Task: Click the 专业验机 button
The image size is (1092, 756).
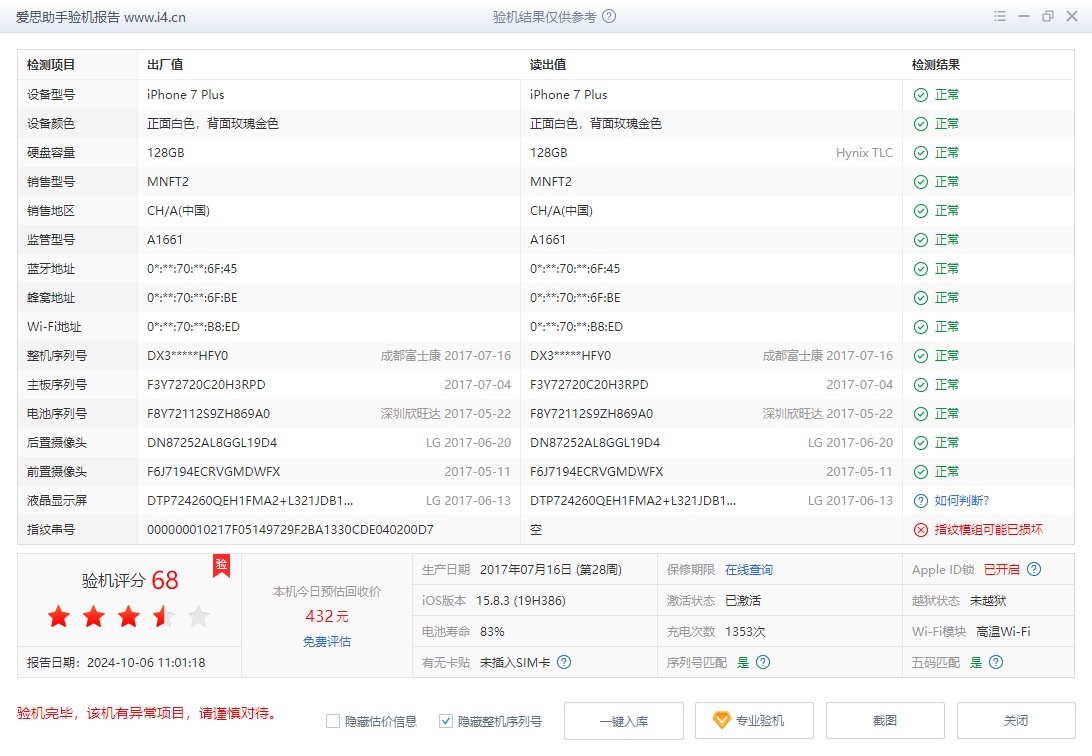Action: point(748,721)
